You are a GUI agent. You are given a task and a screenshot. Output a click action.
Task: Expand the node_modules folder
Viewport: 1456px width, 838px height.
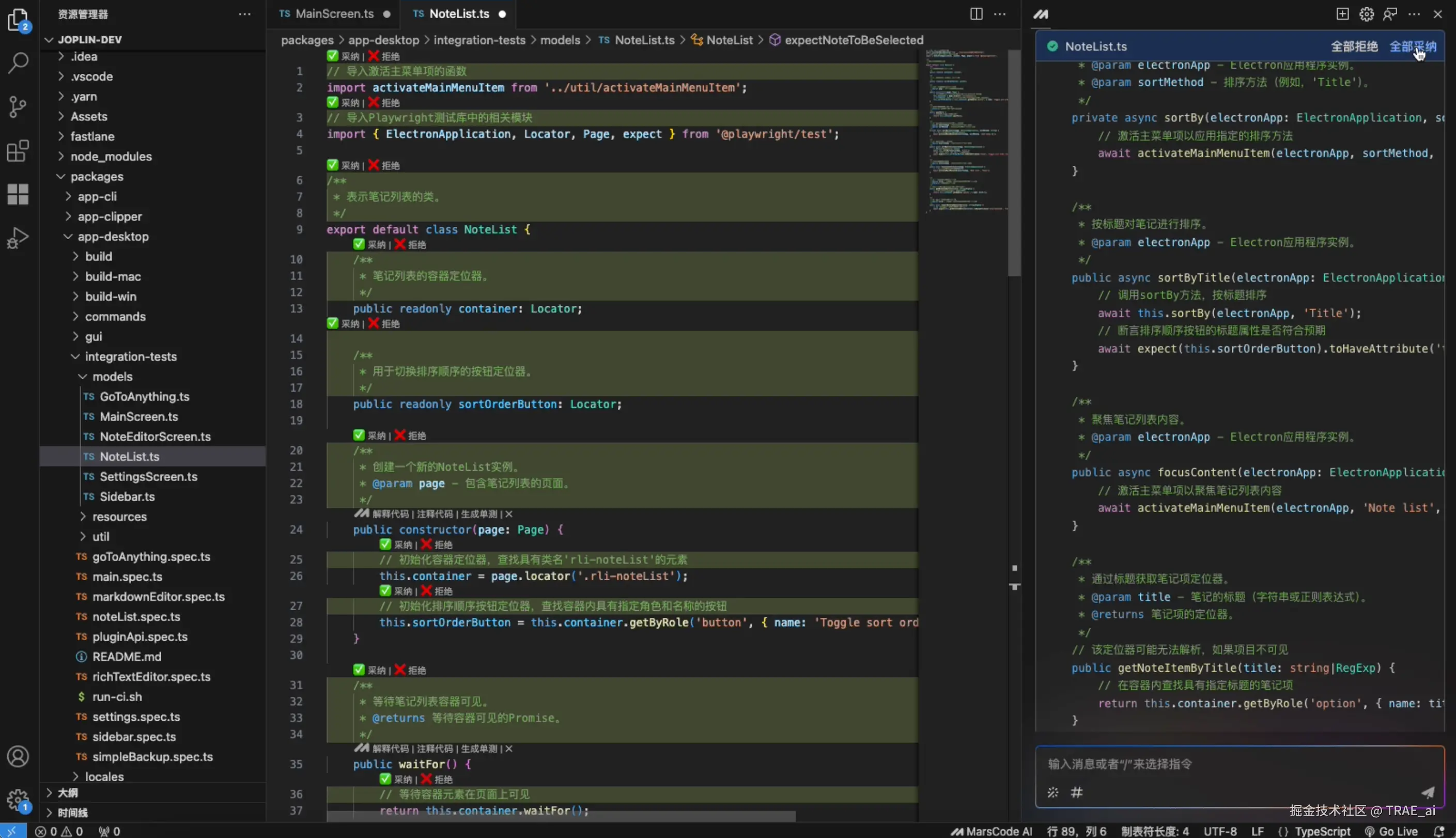pyautogui.click(x=111, y=157)
